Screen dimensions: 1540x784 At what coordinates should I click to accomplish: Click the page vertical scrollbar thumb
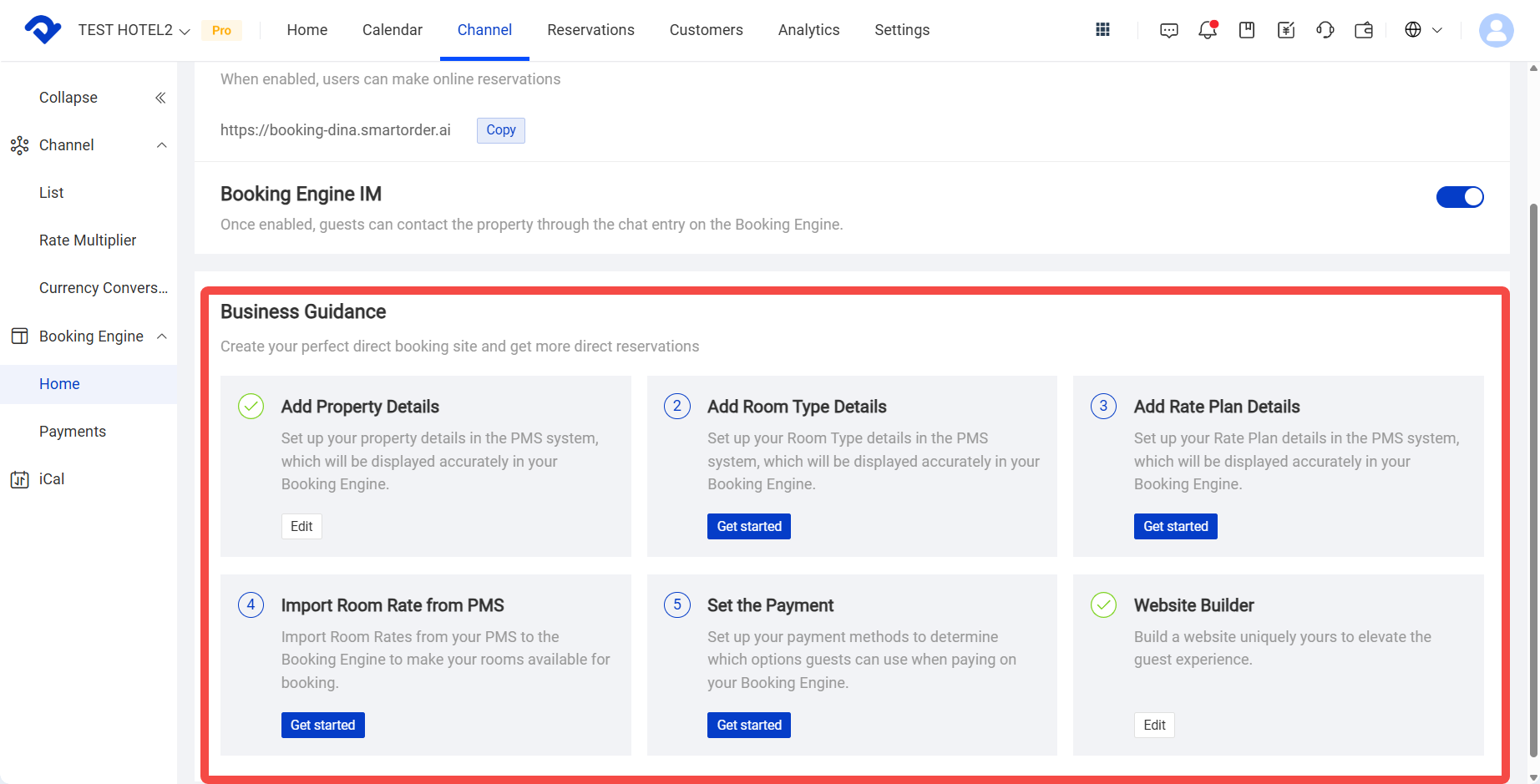coord(1533,480)
